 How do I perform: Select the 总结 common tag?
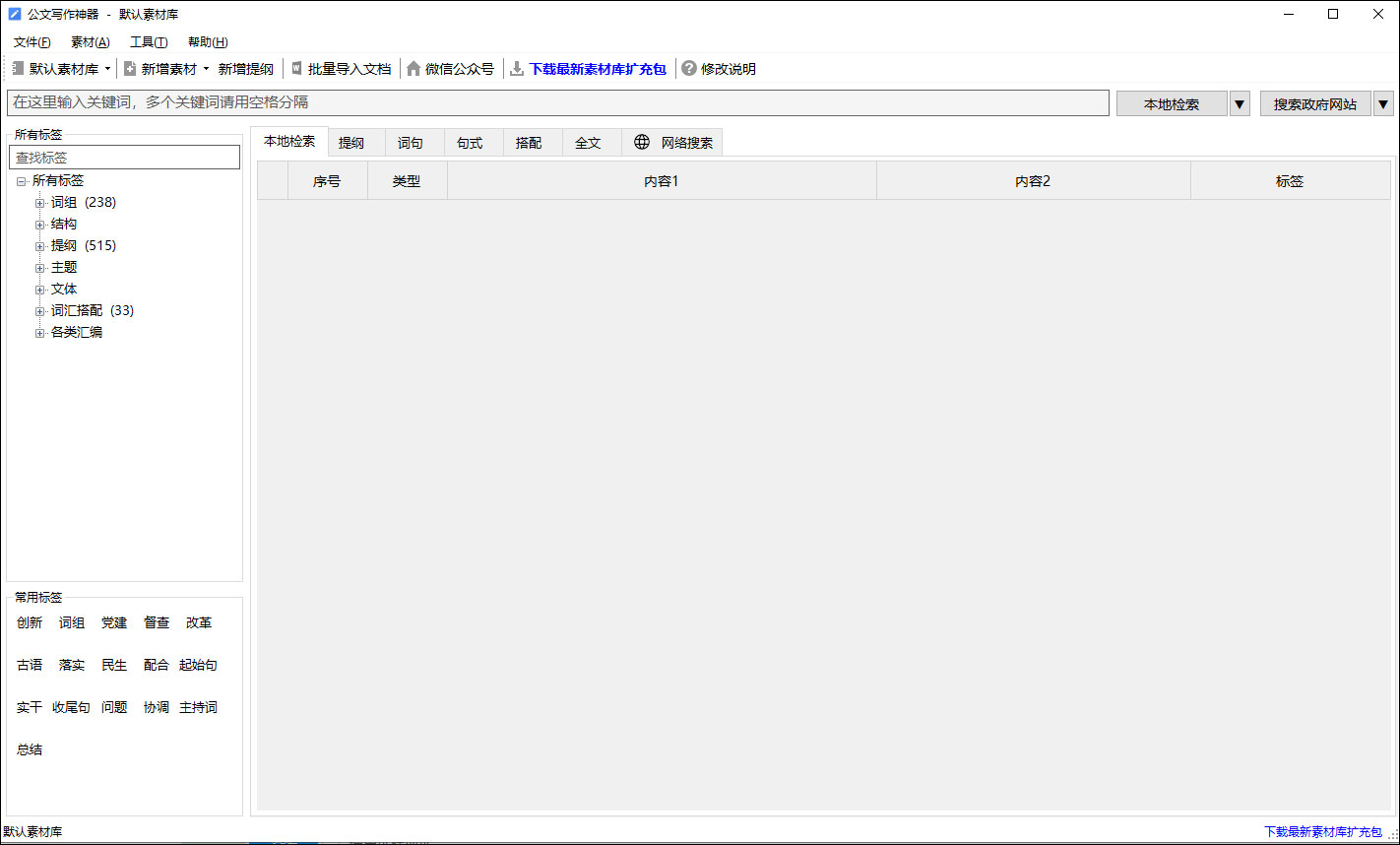click(30, 749)
